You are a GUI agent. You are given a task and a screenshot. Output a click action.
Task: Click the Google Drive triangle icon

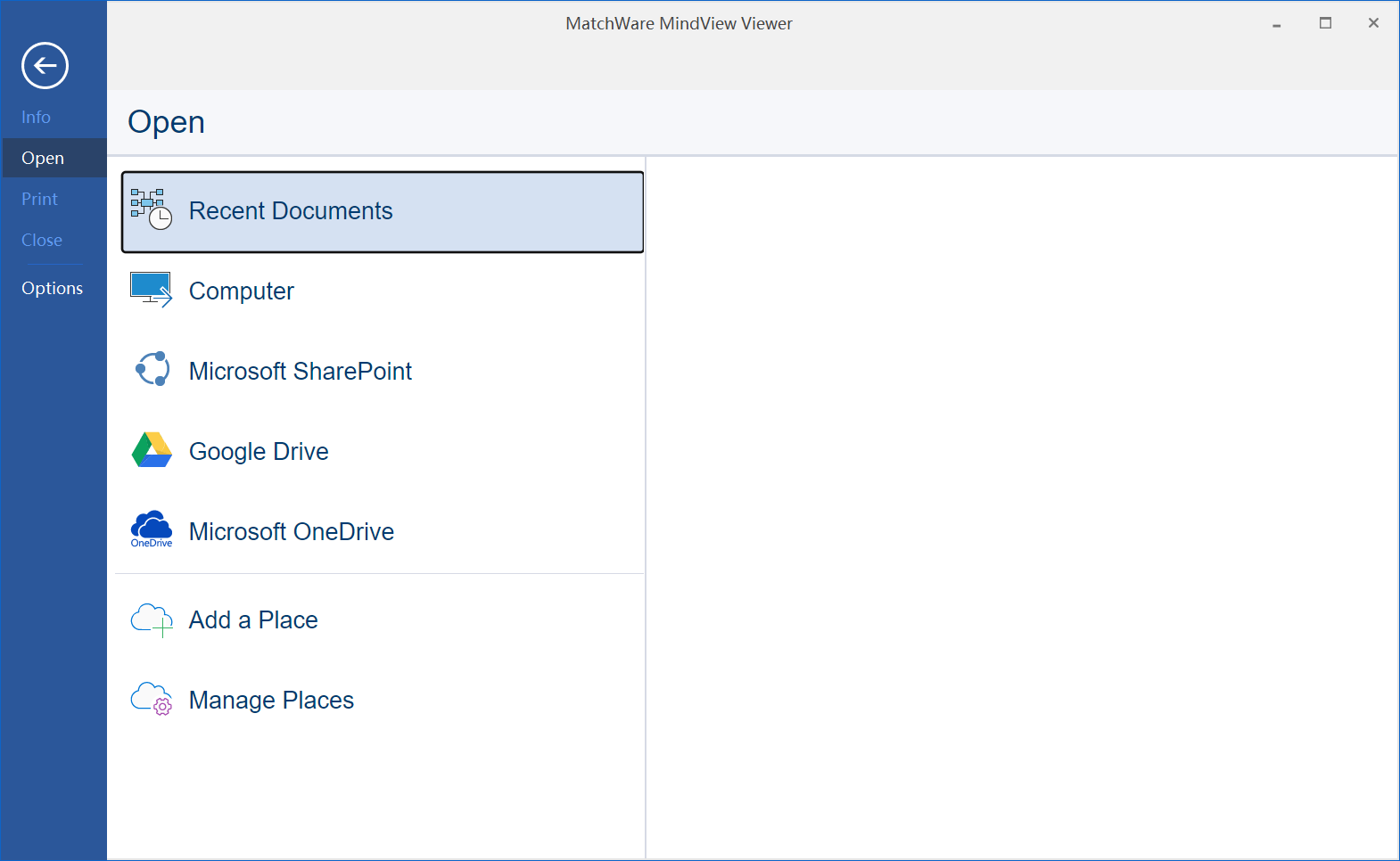152,450
